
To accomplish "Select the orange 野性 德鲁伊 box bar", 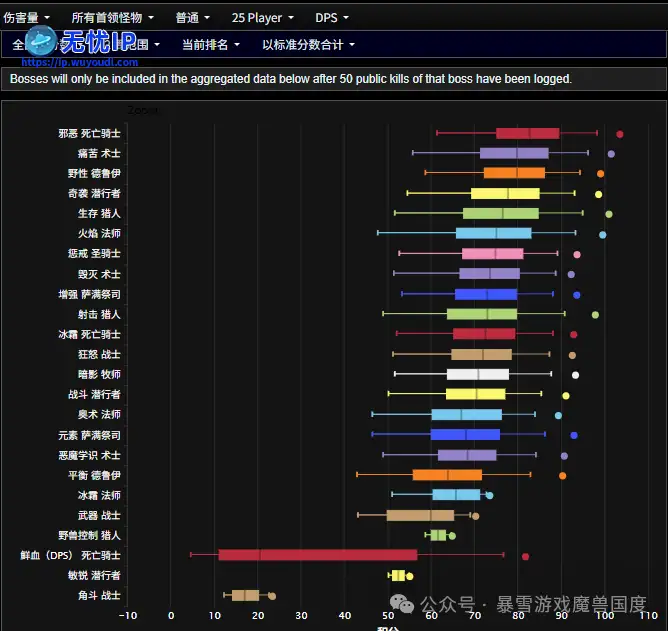I will 514,173.
